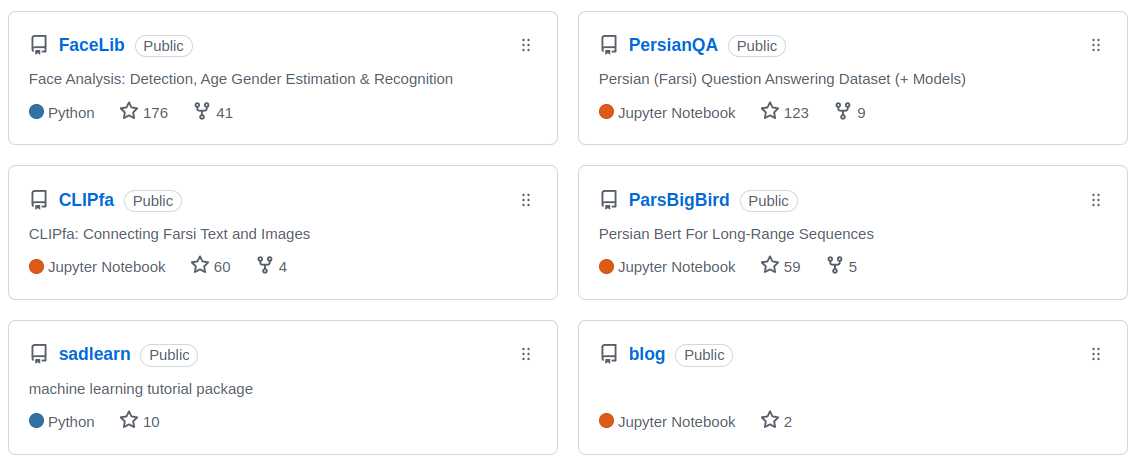
Task: Open PersianQA stargazers showing 123
Action: click(x=785, y=112)
